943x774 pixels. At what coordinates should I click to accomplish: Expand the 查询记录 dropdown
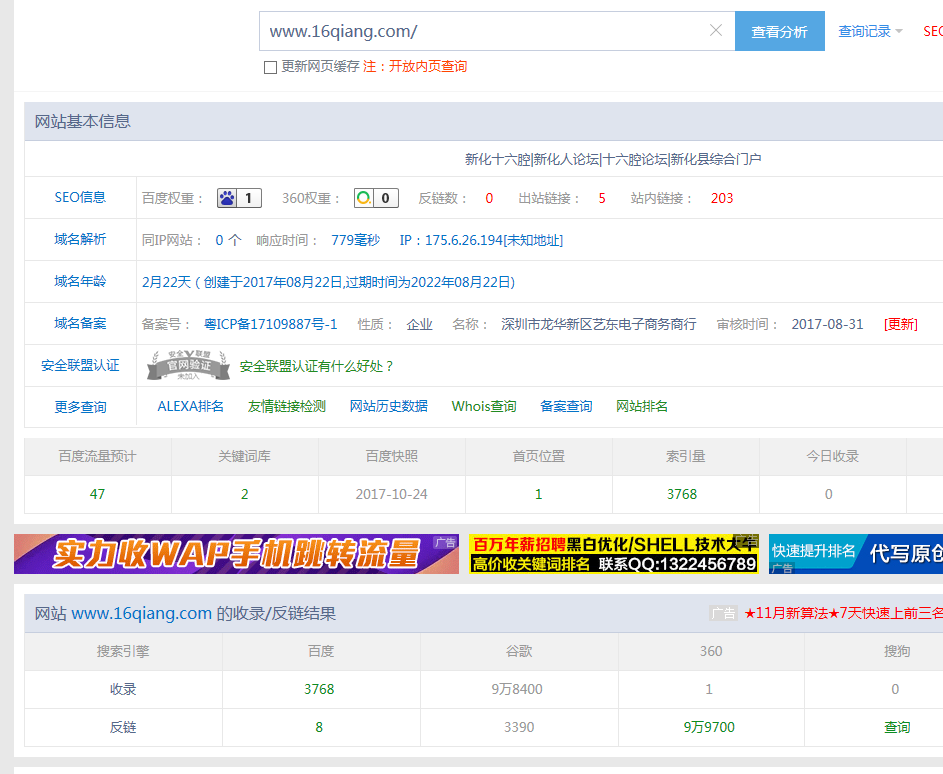point(870,32)
